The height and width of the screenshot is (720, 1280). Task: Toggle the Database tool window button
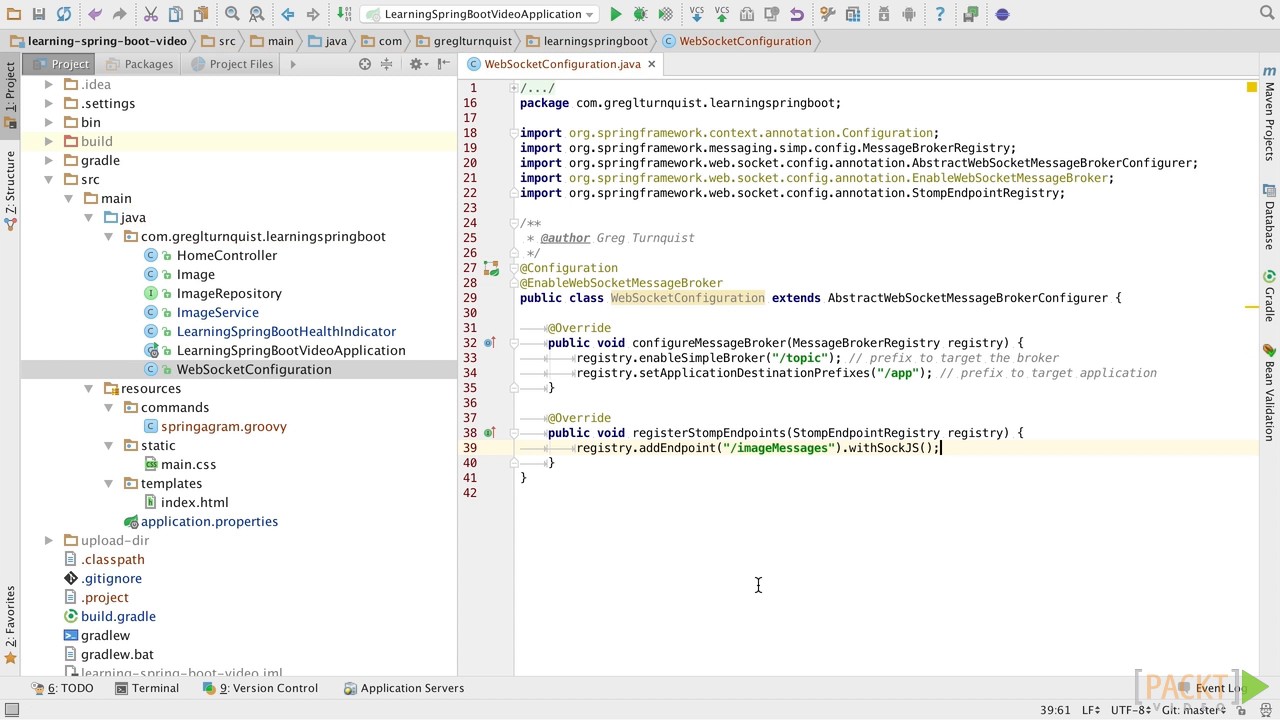[1269, 217]
